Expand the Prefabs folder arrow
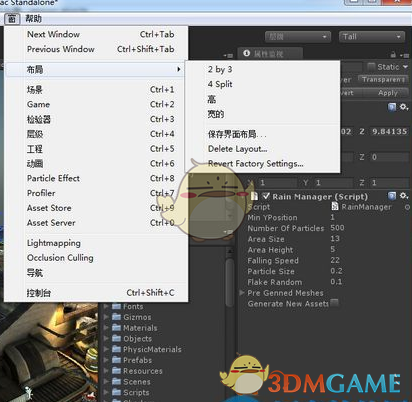Viewport: 412px width, 402px height. pos(106,360)
